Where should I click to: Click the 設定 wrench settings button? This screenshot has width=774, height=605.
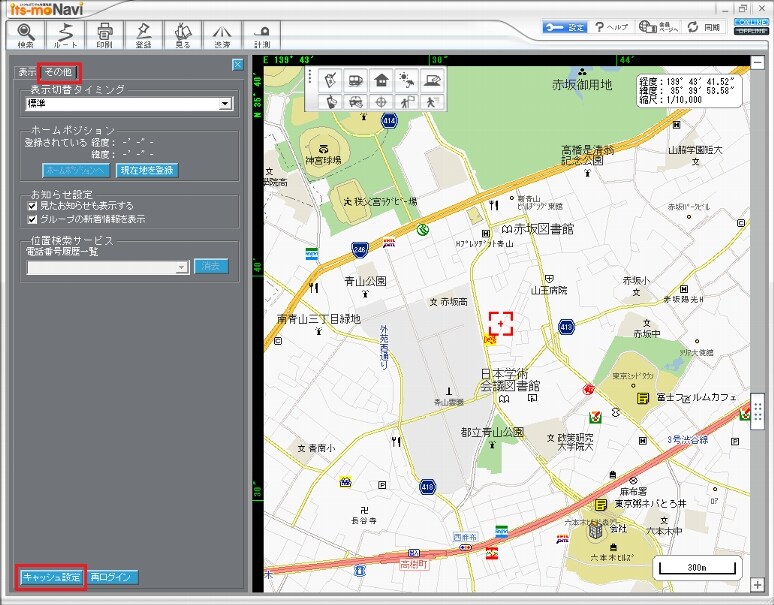[x=565, y=27]
